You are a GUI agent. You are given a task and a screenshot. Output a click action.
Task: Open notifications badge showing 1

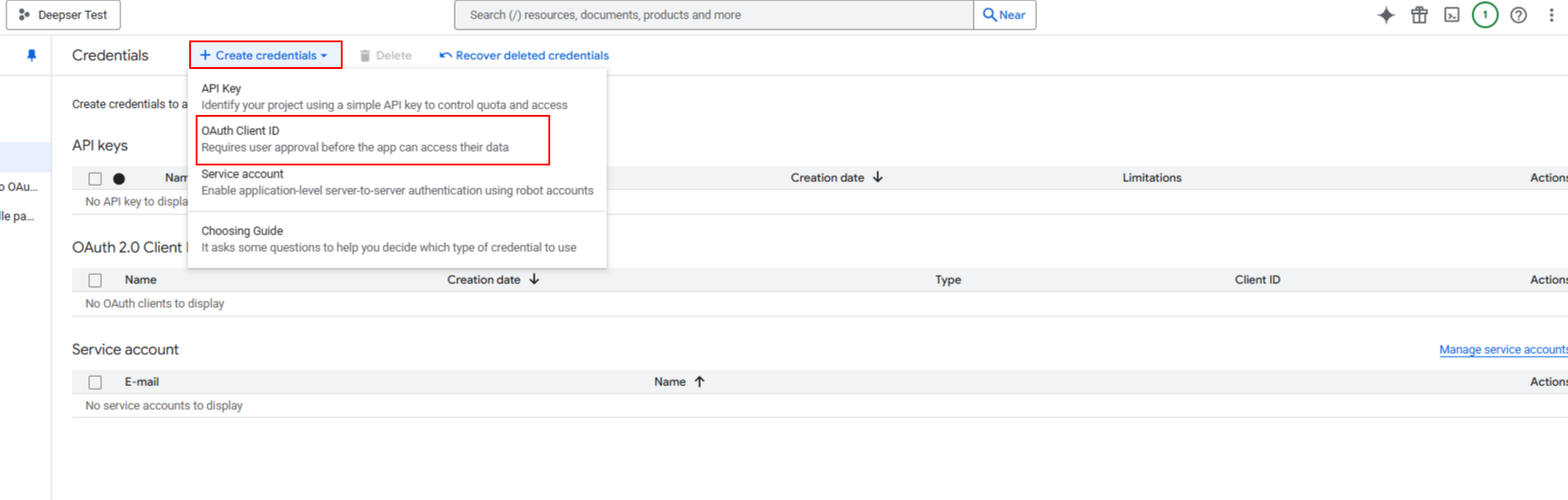pos(1484,15)
